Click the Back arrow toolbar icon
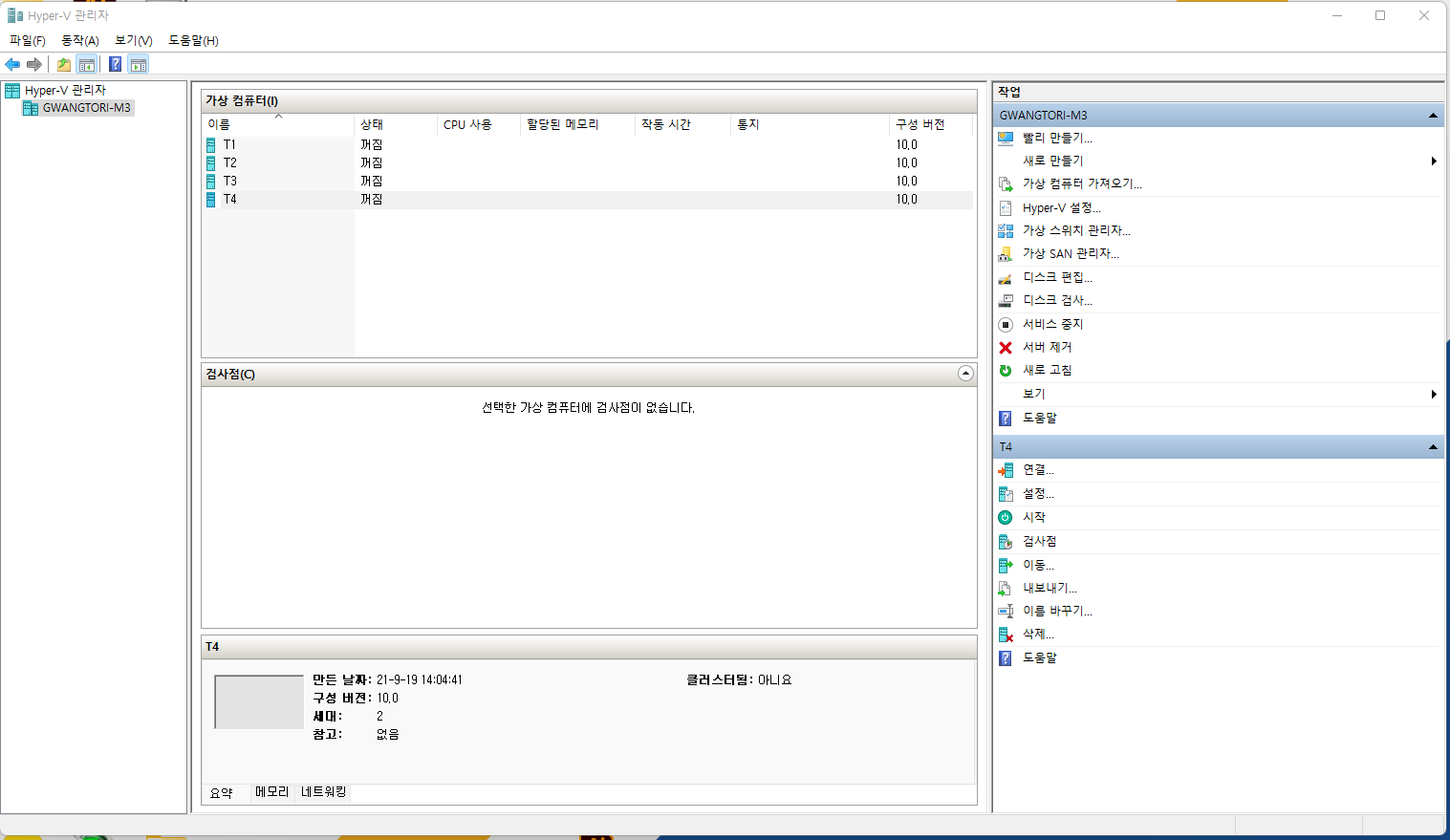The width and height of the screenshot is (1450, 840). (x=12, y=64)
